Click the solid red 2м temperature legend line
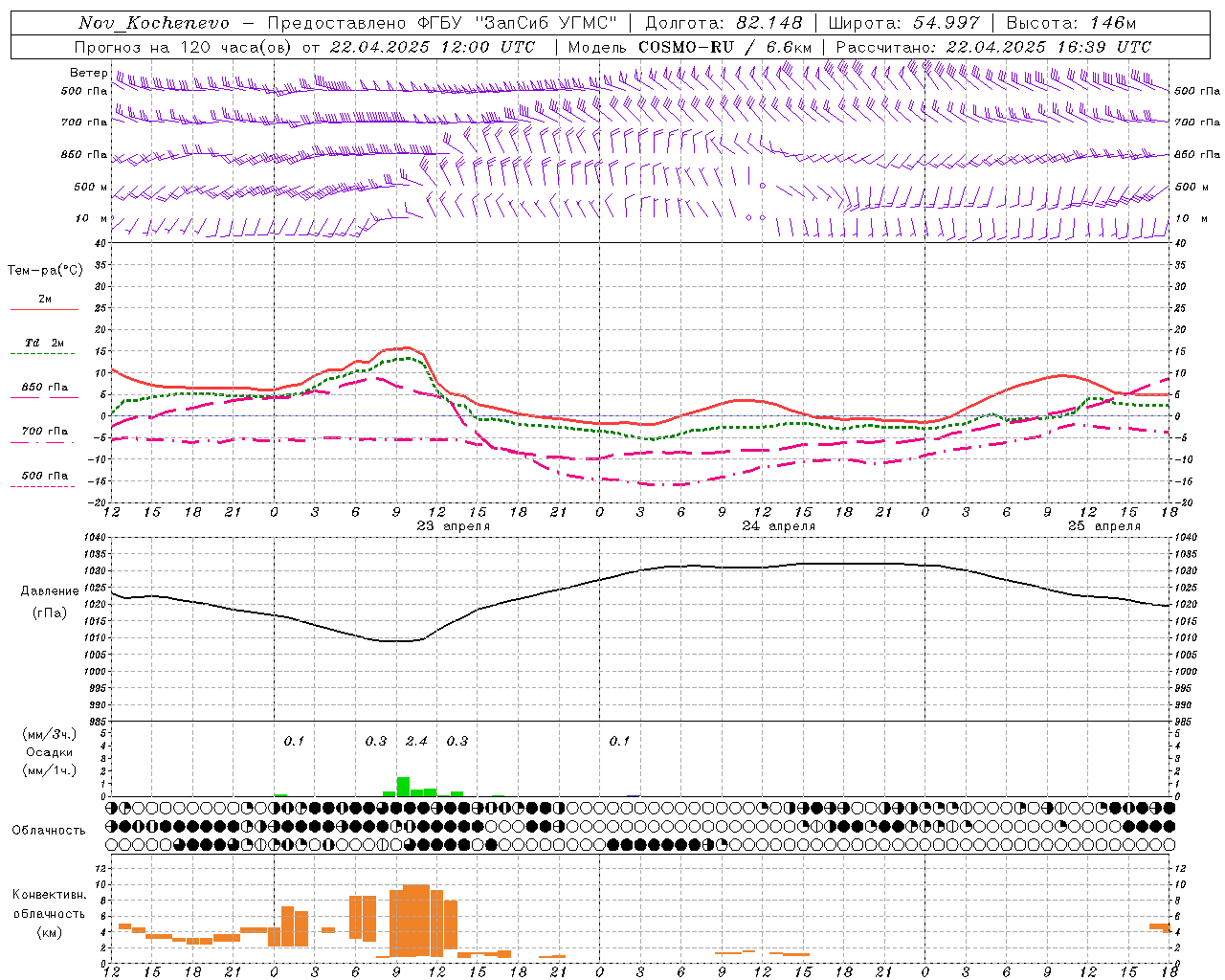1225x980 pixels. pyautogui.click(x=44, y=309)
